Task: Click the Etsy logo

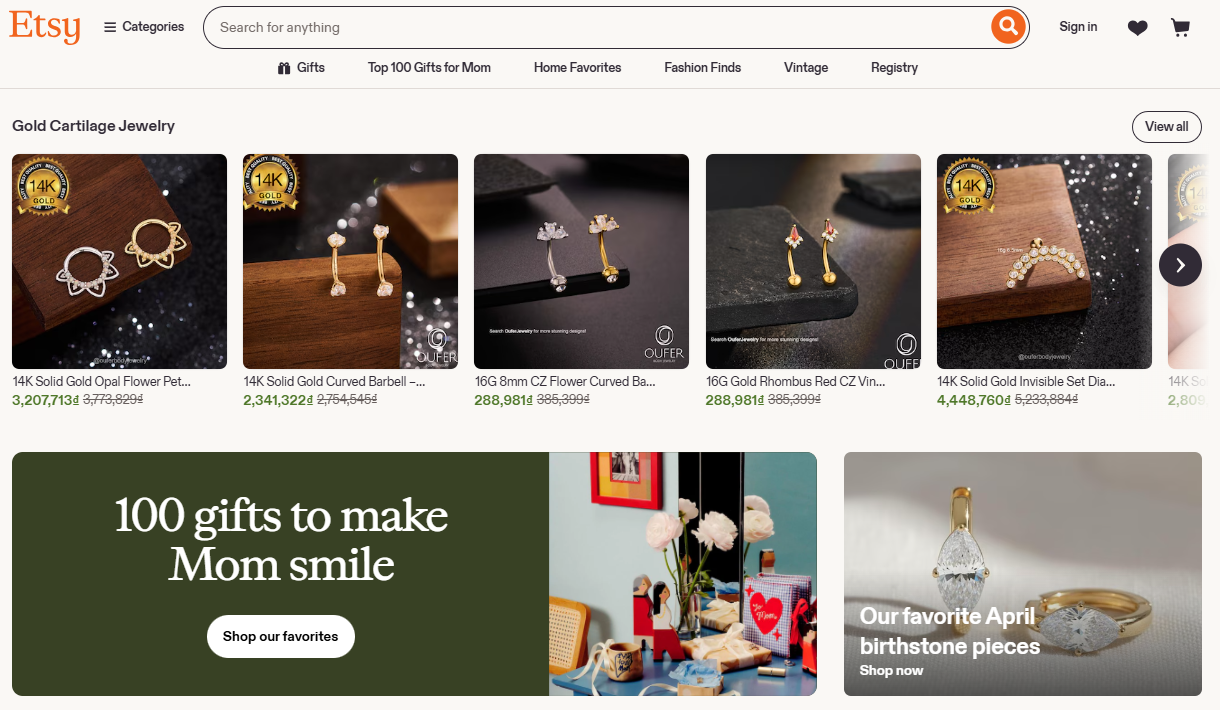Action: pos(45,27)
